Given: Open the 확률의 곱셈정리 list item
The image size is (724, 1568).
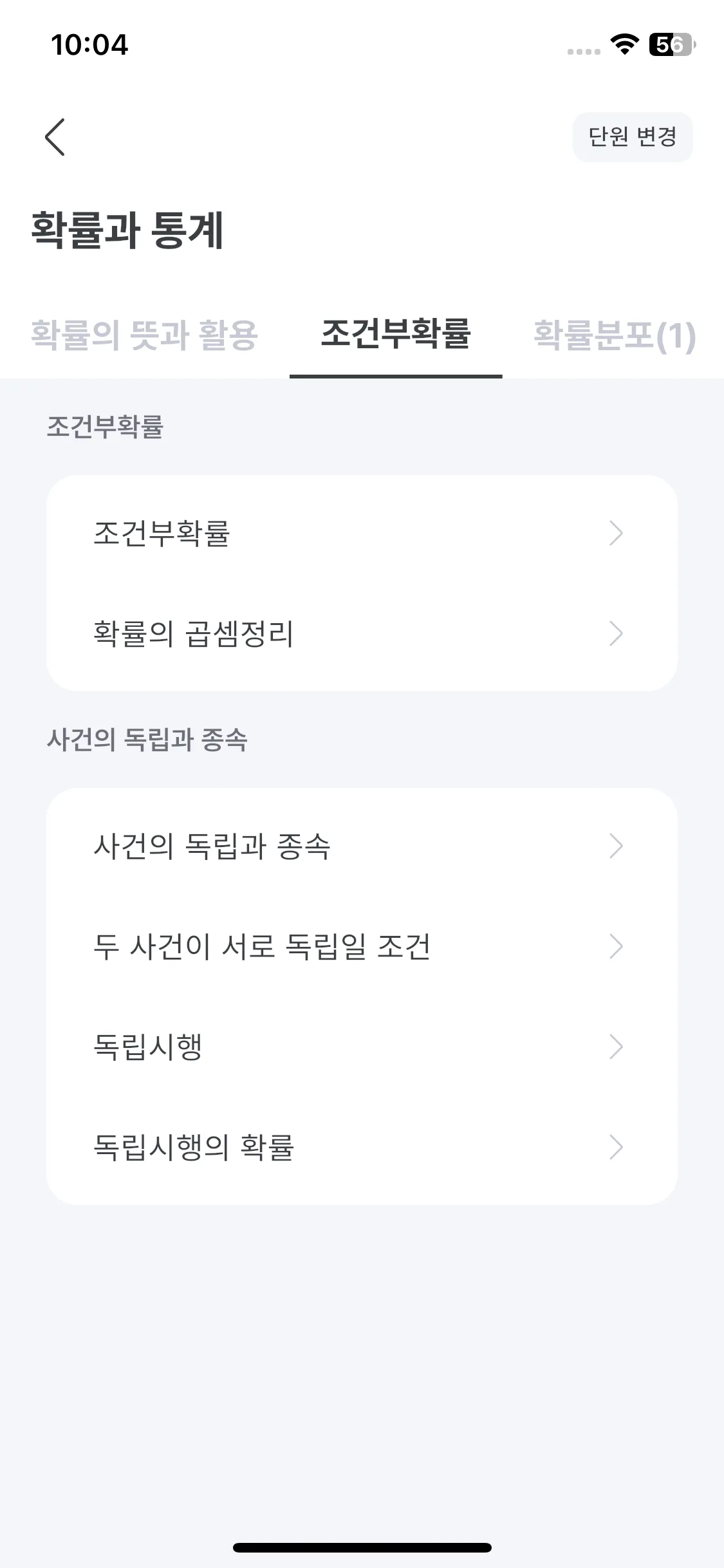Looking at the screenshot, I should (362, 633).
